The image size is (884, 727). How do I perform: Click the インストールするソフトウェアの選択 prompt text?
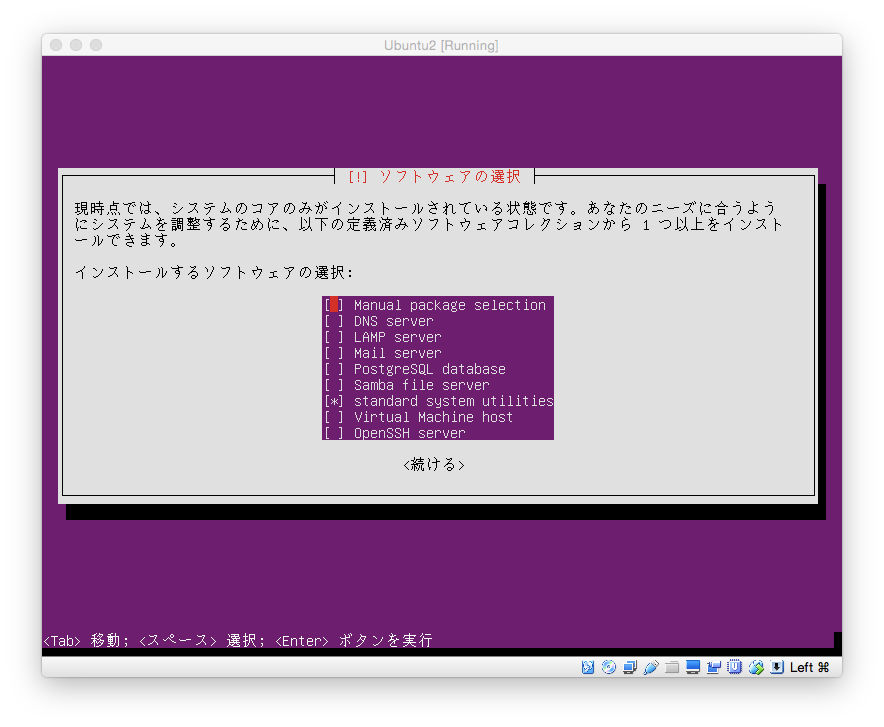[x=214, y=273]
